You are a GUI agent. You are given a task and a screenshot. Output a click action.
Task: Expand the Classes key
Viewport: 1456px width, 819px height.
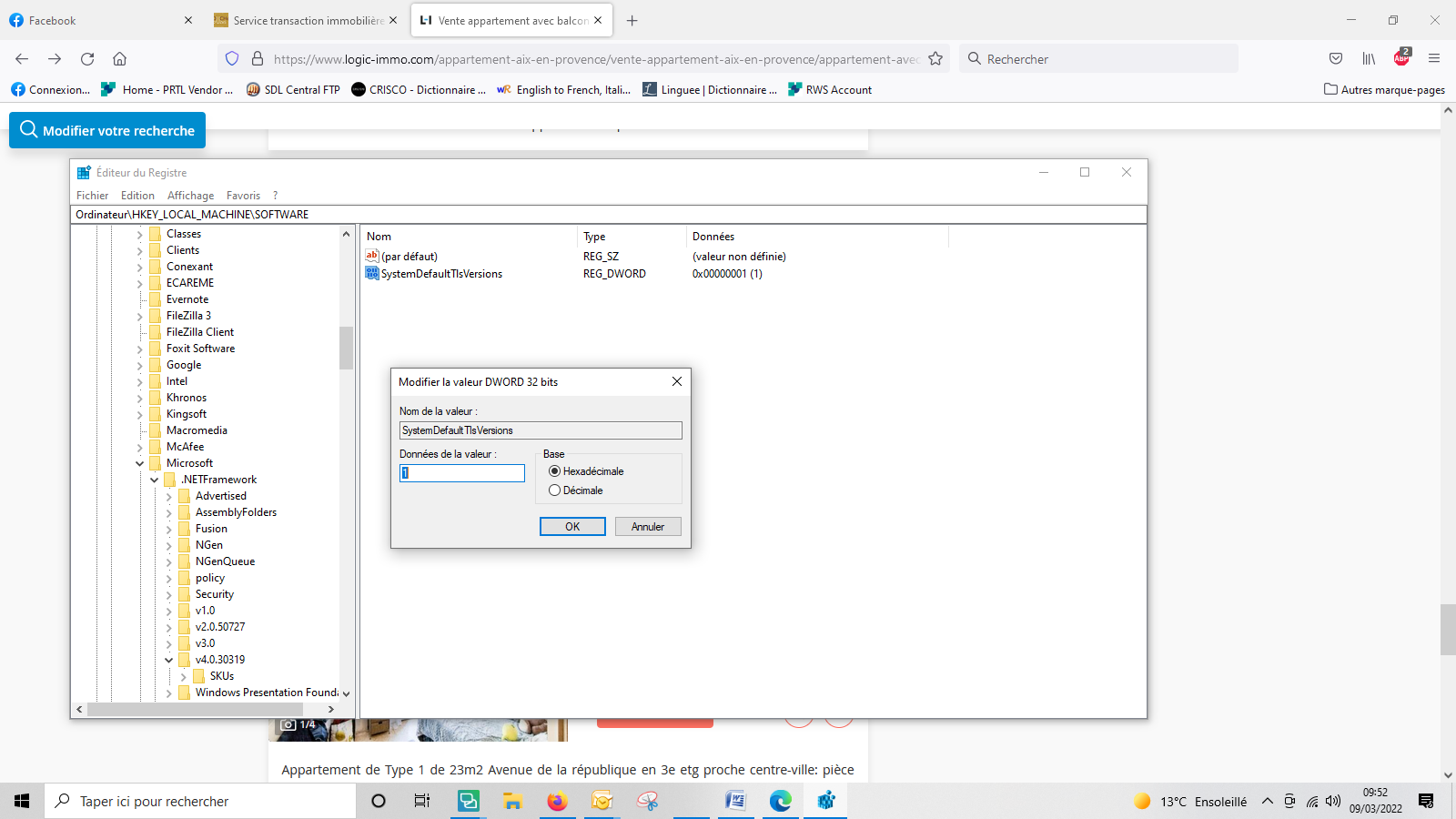click(140, 234)
